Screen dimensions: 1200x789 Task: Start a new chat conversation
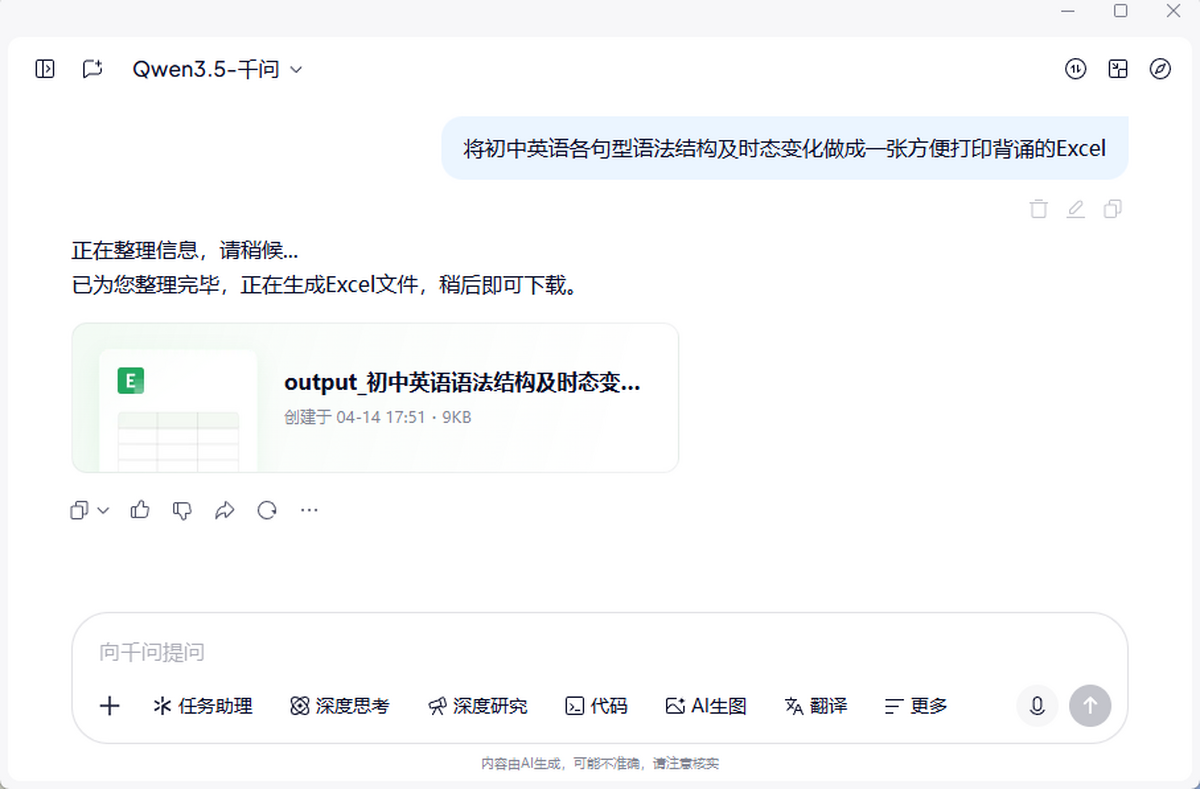(92, 69)
